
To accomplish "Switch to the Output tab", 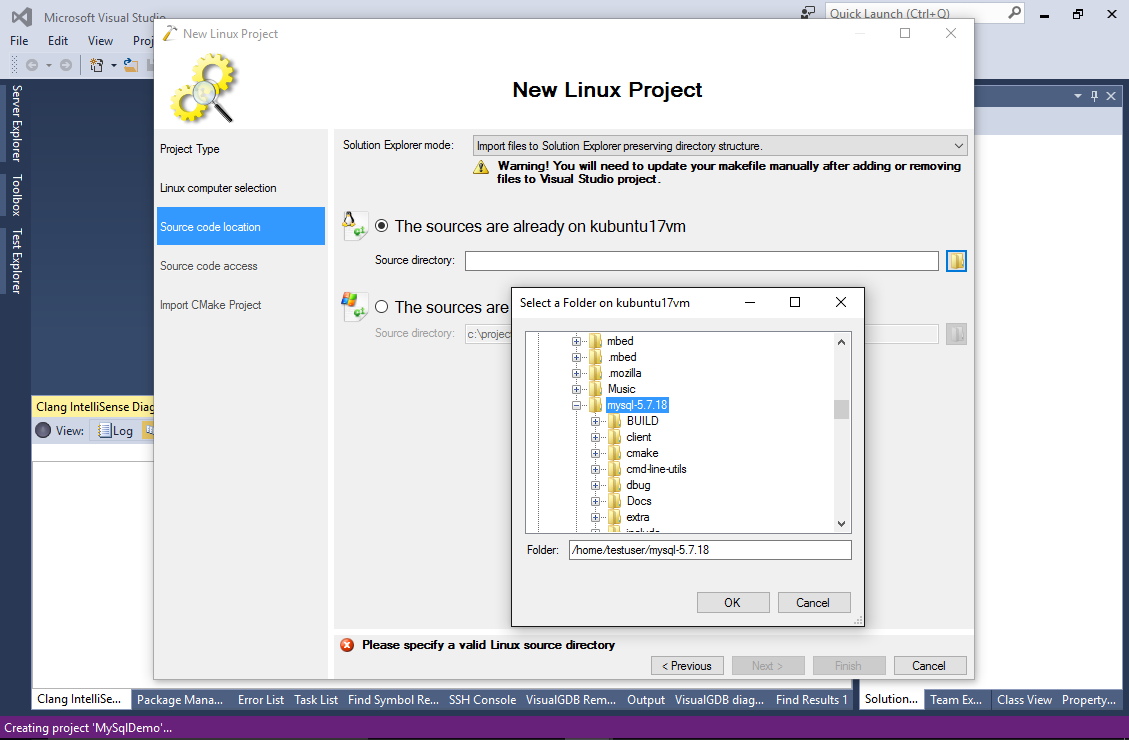I will click(x=646, y=699).
